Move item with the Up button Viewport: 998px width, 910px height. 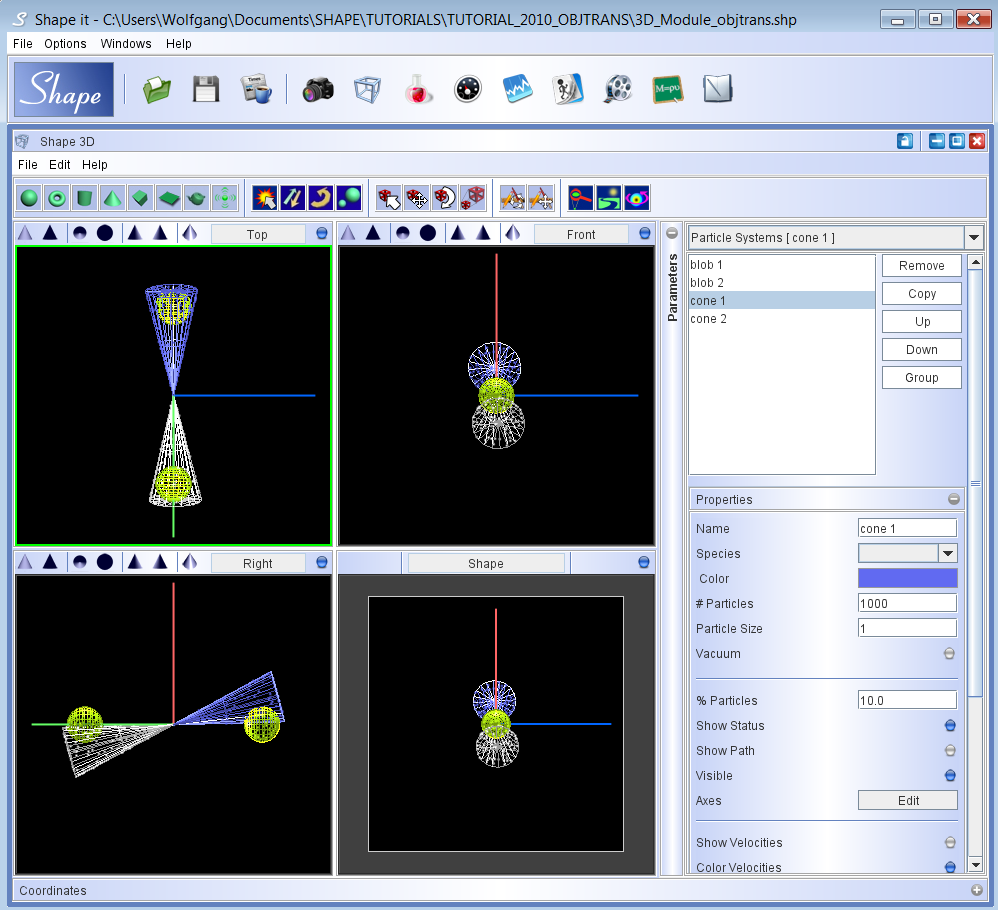922,322
